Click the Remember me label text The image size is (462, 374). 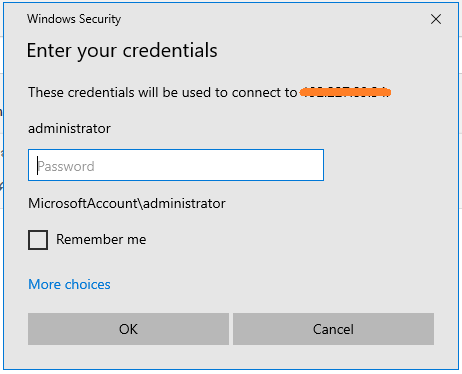coord(101,239)
